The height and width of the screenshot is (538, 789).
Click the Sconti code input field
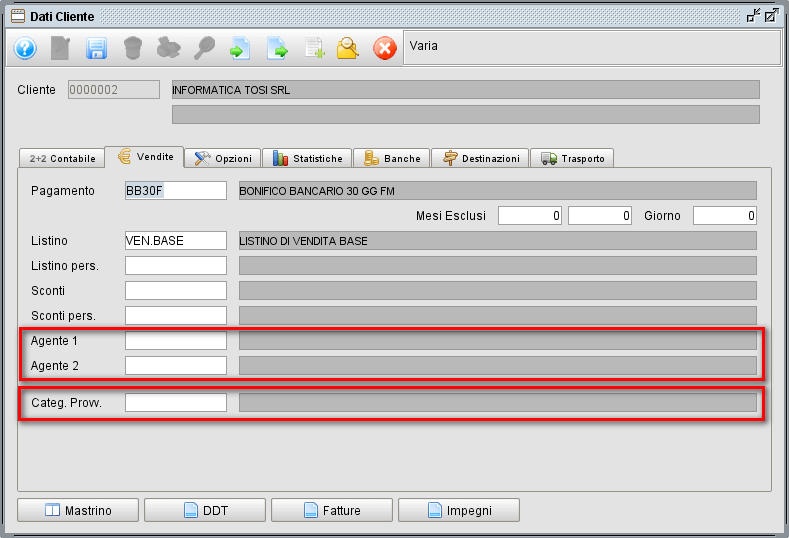[176, 290]
